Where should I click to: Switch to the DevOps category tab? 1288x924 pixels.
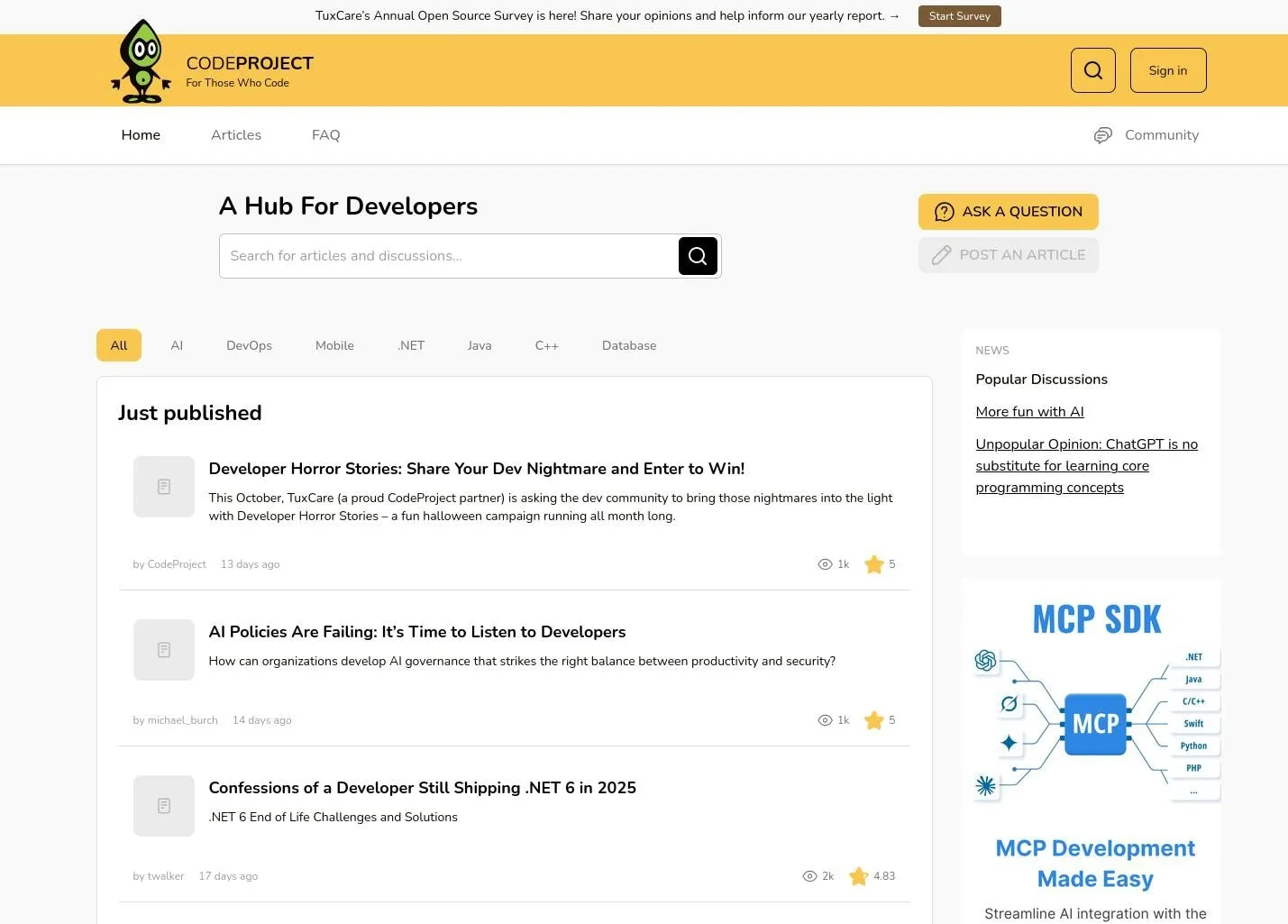(249, 345)
